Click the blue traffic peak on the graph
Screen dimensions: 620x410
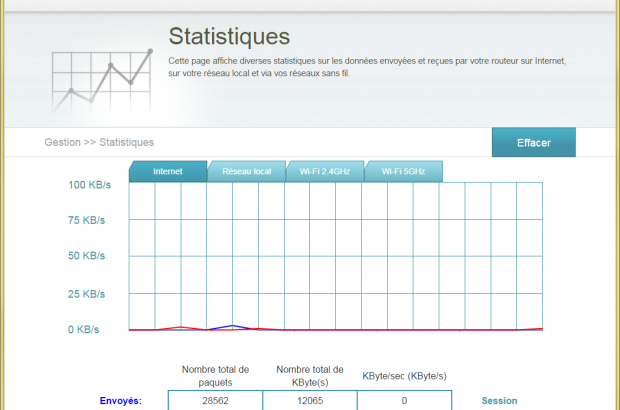point(233,326)
